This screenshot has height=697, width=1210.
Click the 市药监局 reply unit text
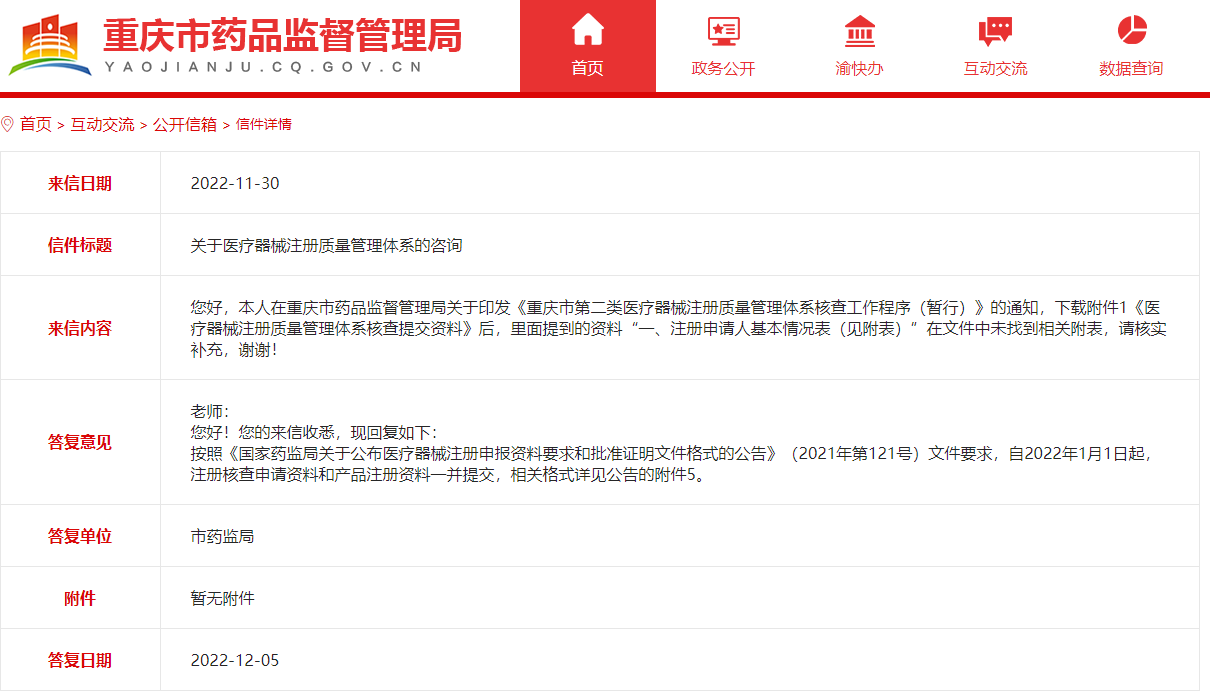[222, 536]
